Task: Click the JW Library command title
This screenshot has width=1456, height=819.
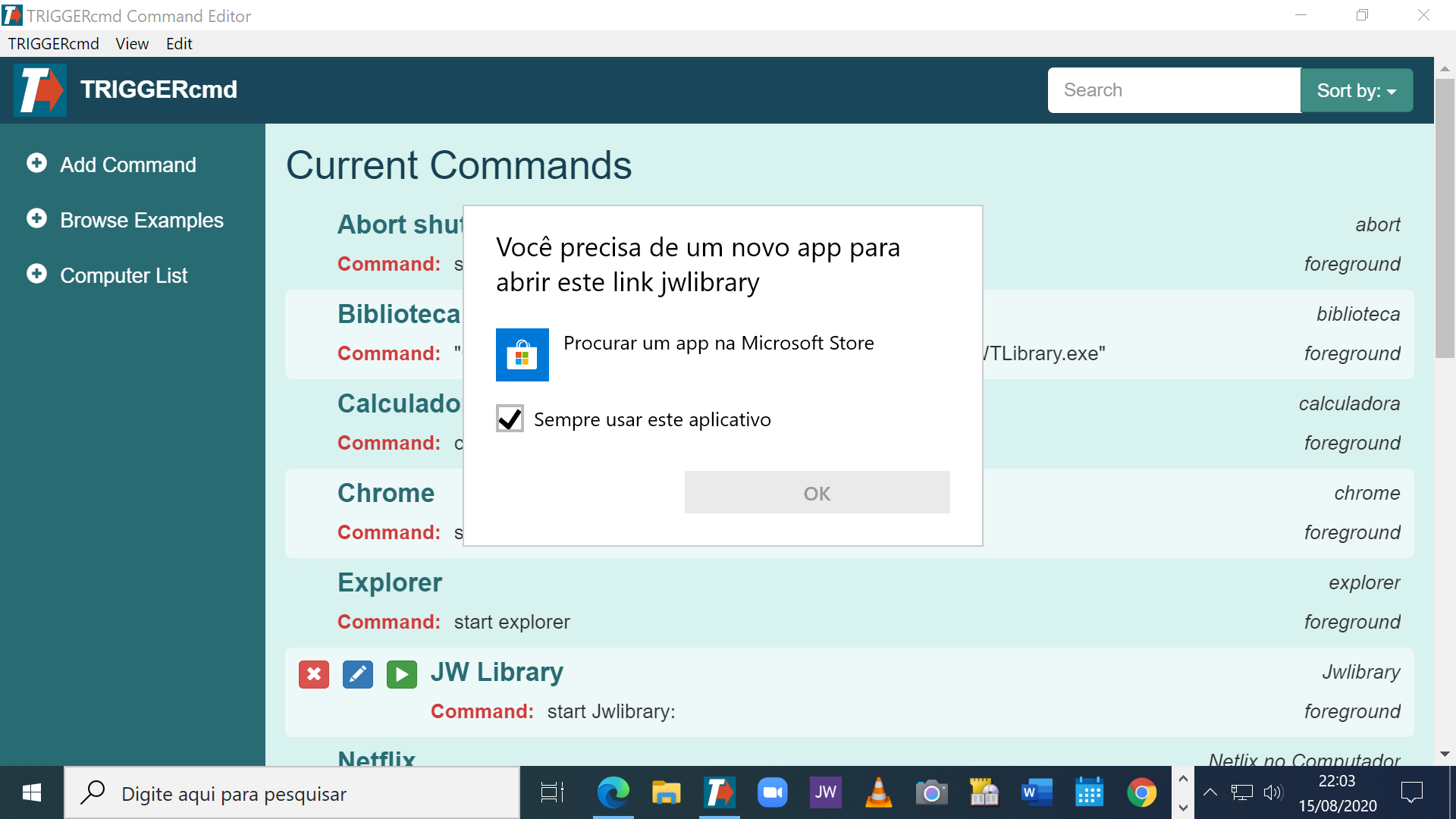Action: pyautogui.click(x=497, y=673)
